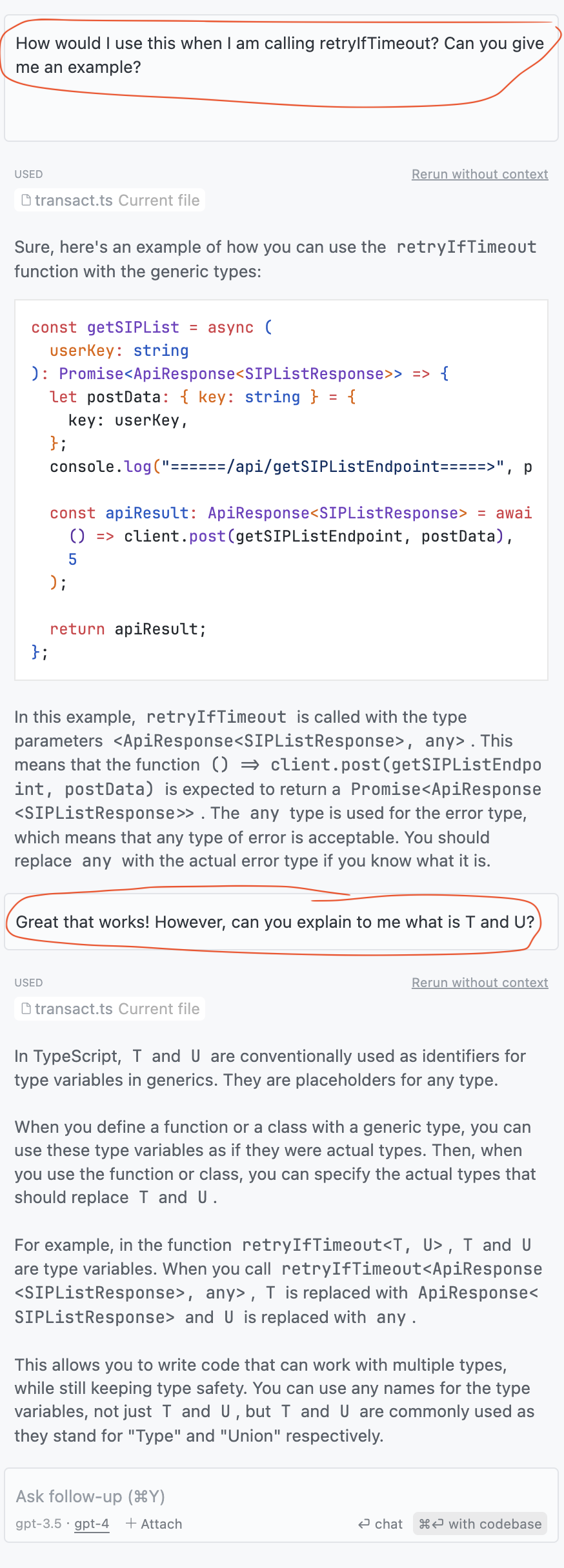Select the gpt-4 model option

pyautogui.click(x=92, y=1524)
